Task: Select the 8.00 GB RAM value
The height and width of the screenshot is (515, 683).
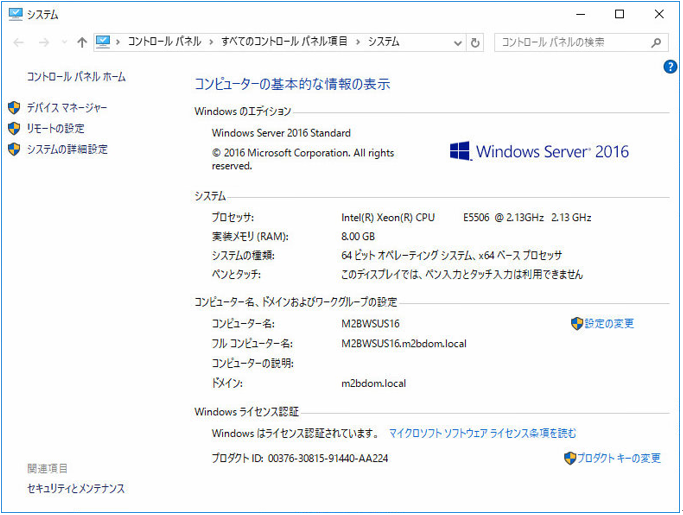Action: point(358,237)
